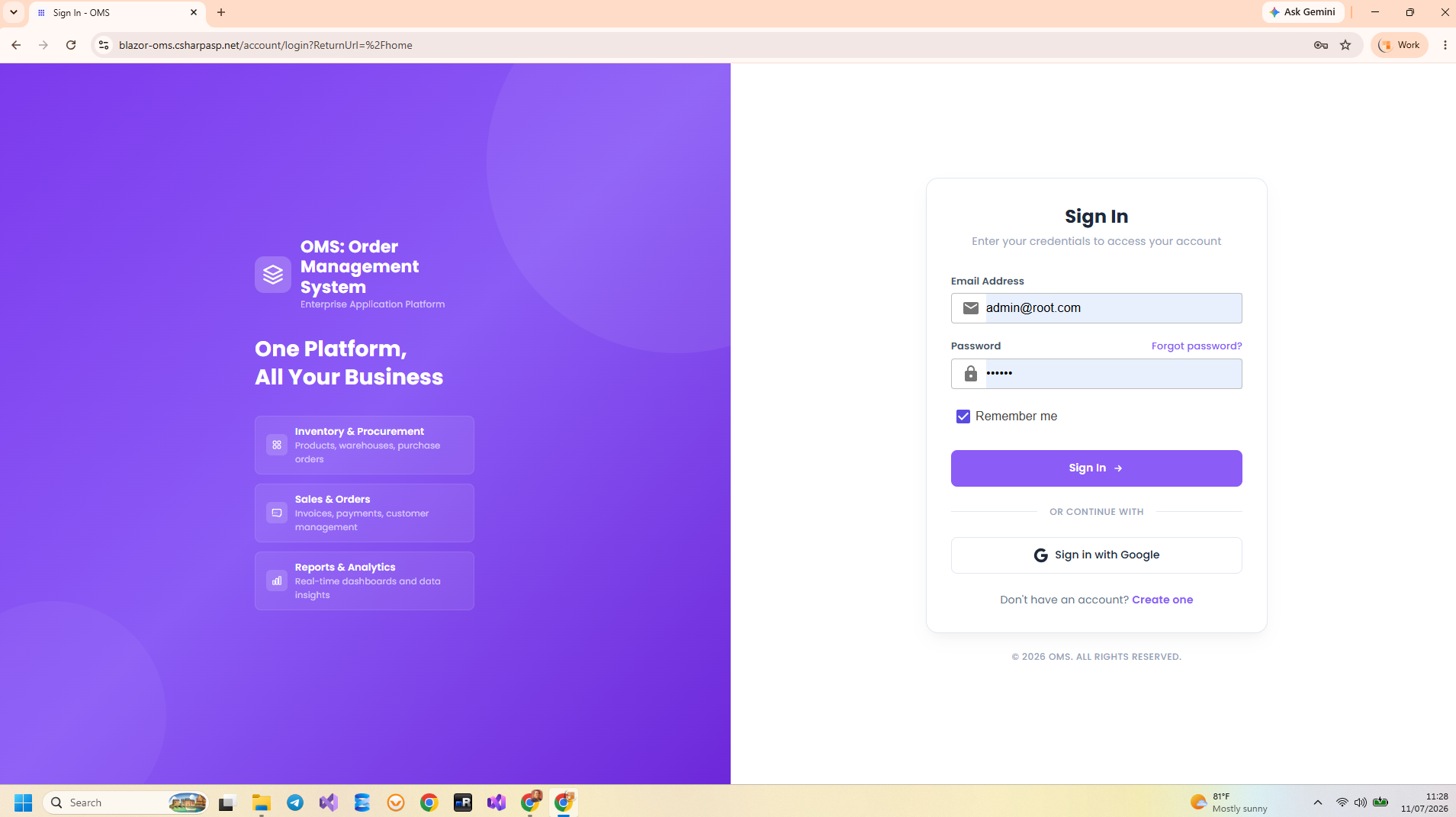The height and width of the screenshot is (817, 1456).
Task: Click the Sales & Orders icon
Action: [x=277, y=513]
